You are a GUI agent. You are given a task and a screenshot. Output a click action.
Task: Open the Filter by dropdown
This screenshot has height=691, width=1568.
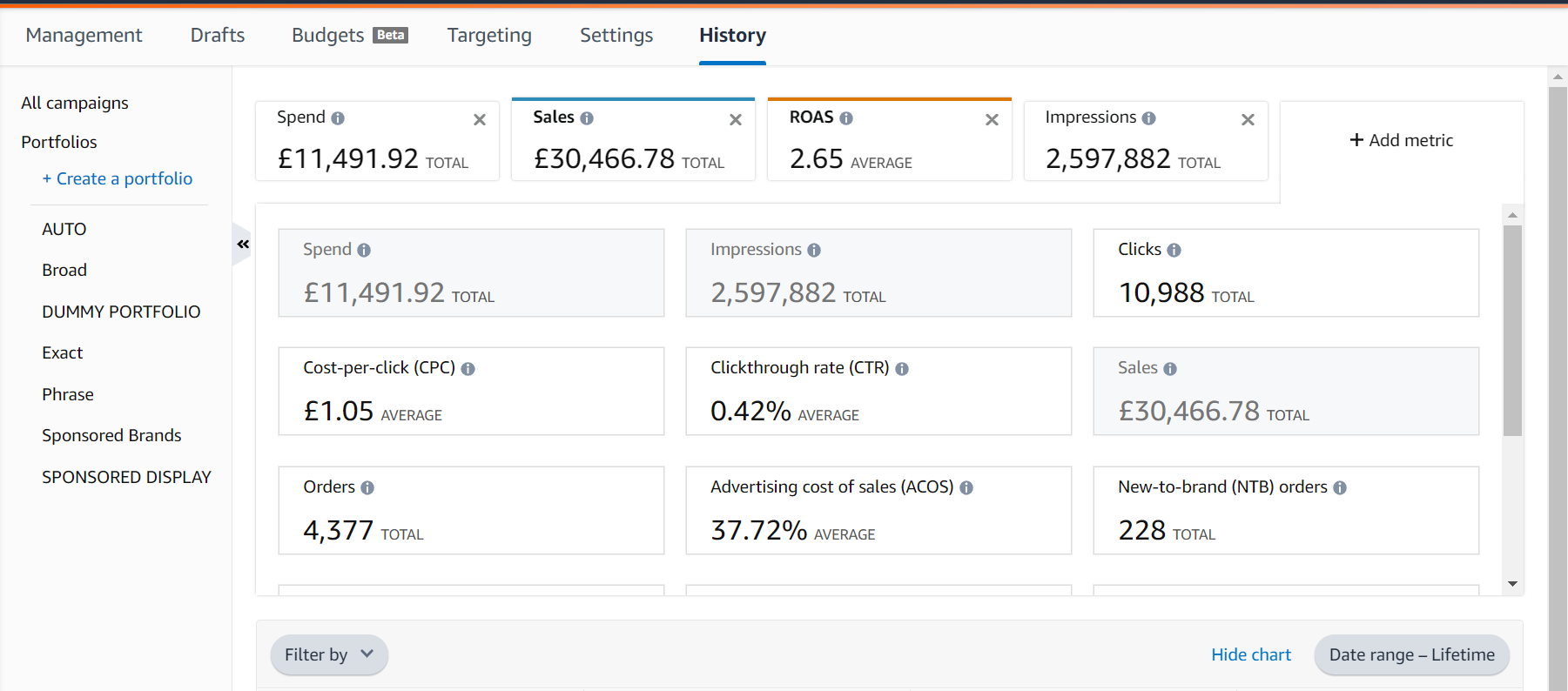[x=328, y=654]
